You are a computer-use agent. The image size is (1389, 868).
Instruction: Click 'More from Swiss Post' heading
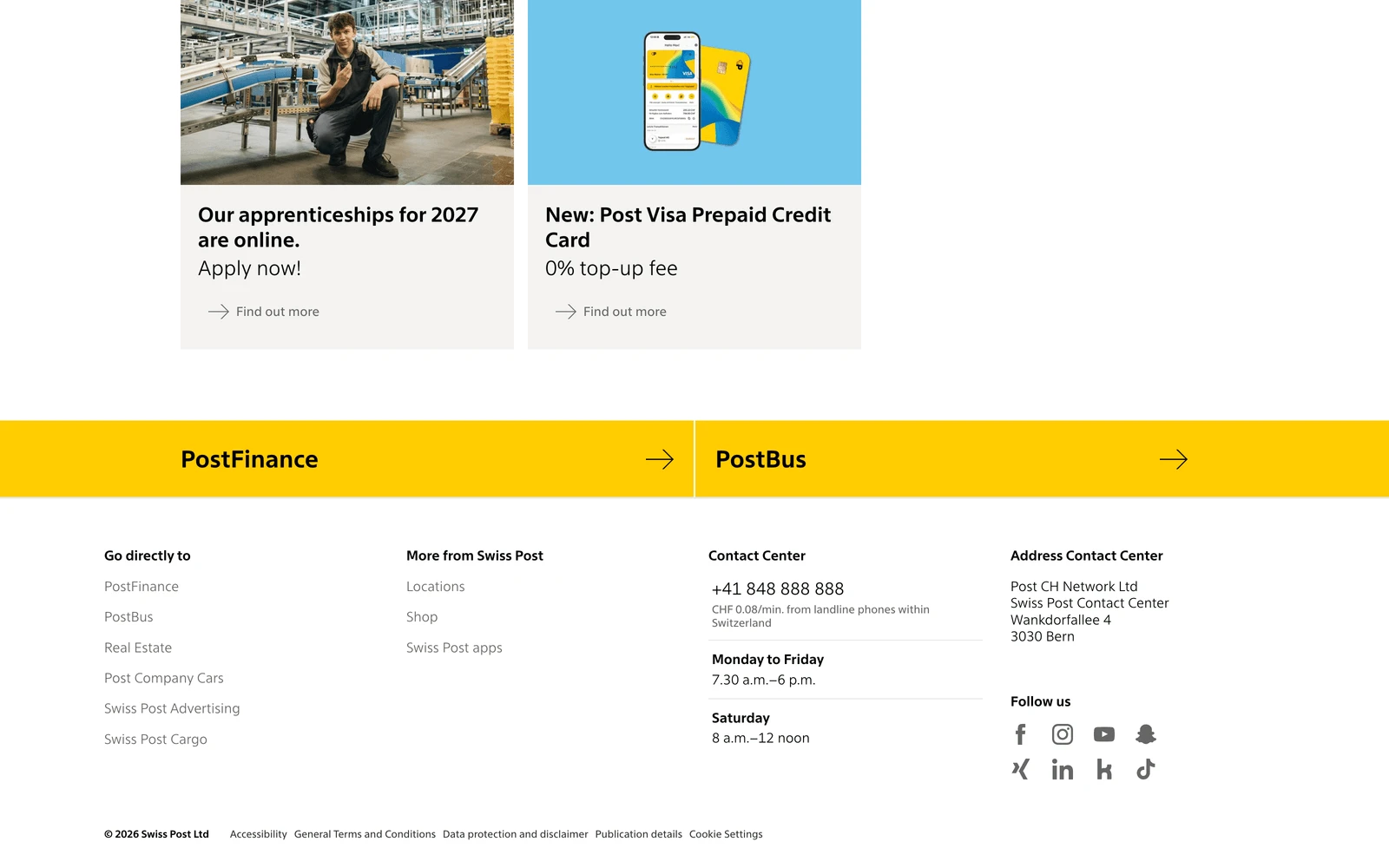tap(475, 556)
